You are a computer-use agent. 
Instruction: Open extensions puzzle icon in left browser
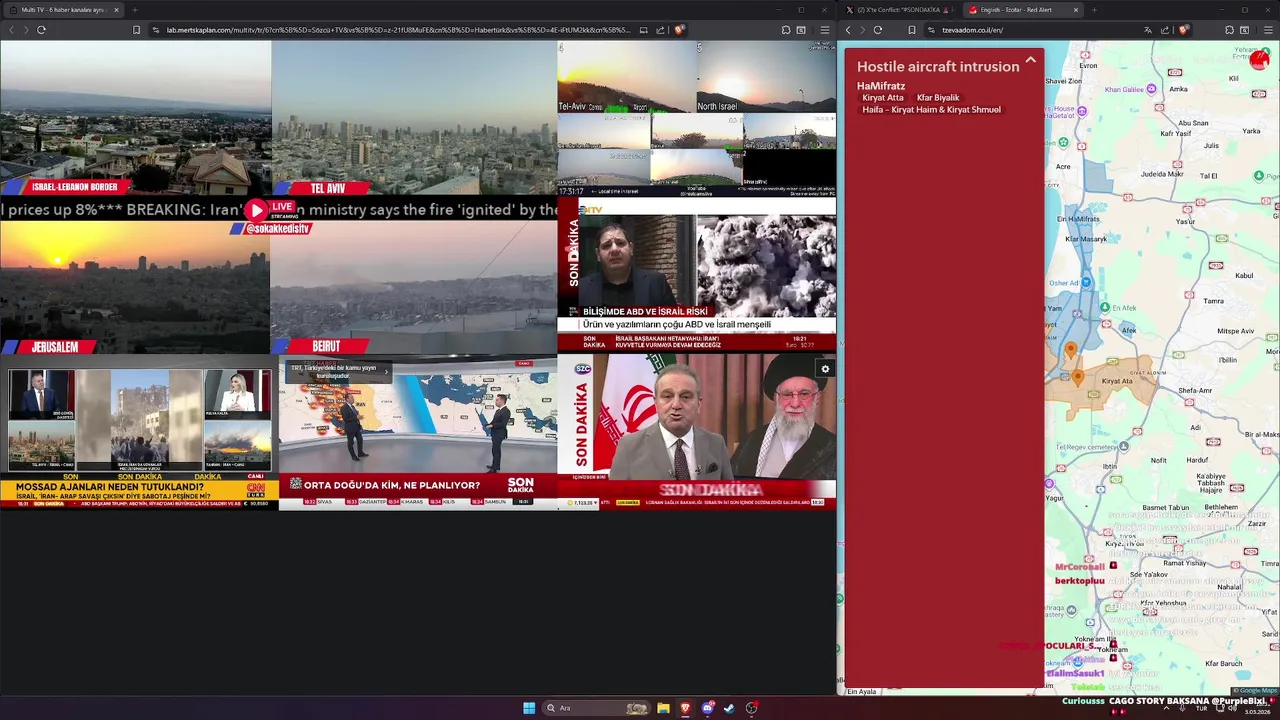(786, 30)
